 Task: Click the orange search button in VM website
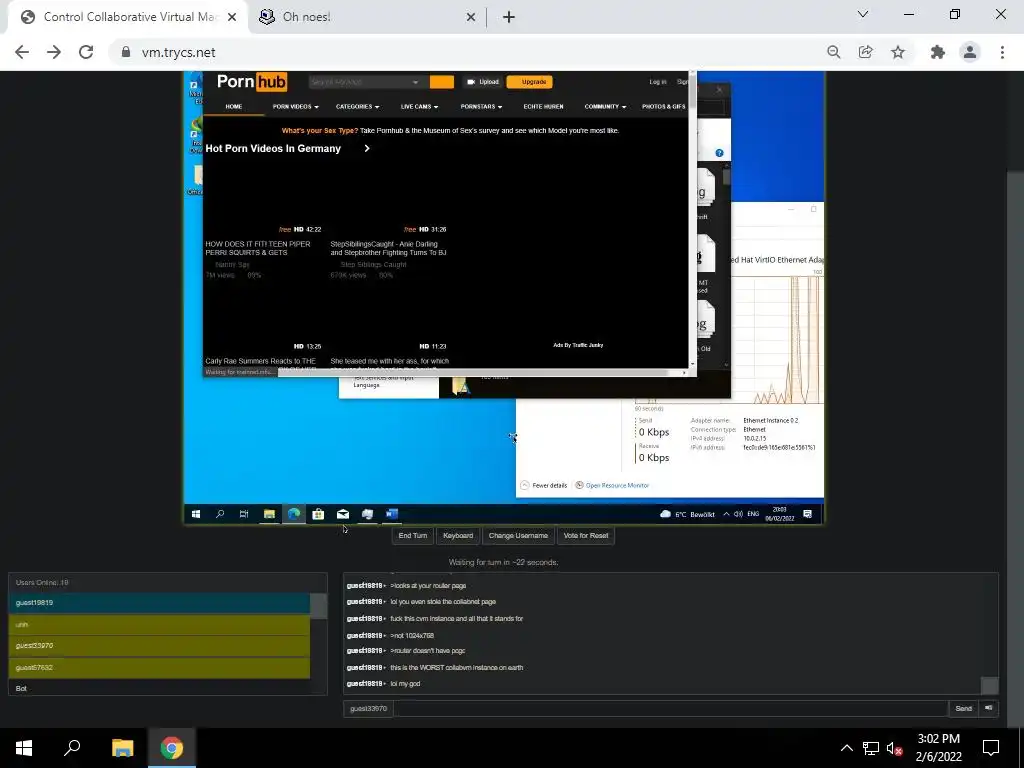pyautogui.click(x=441, y=82)
